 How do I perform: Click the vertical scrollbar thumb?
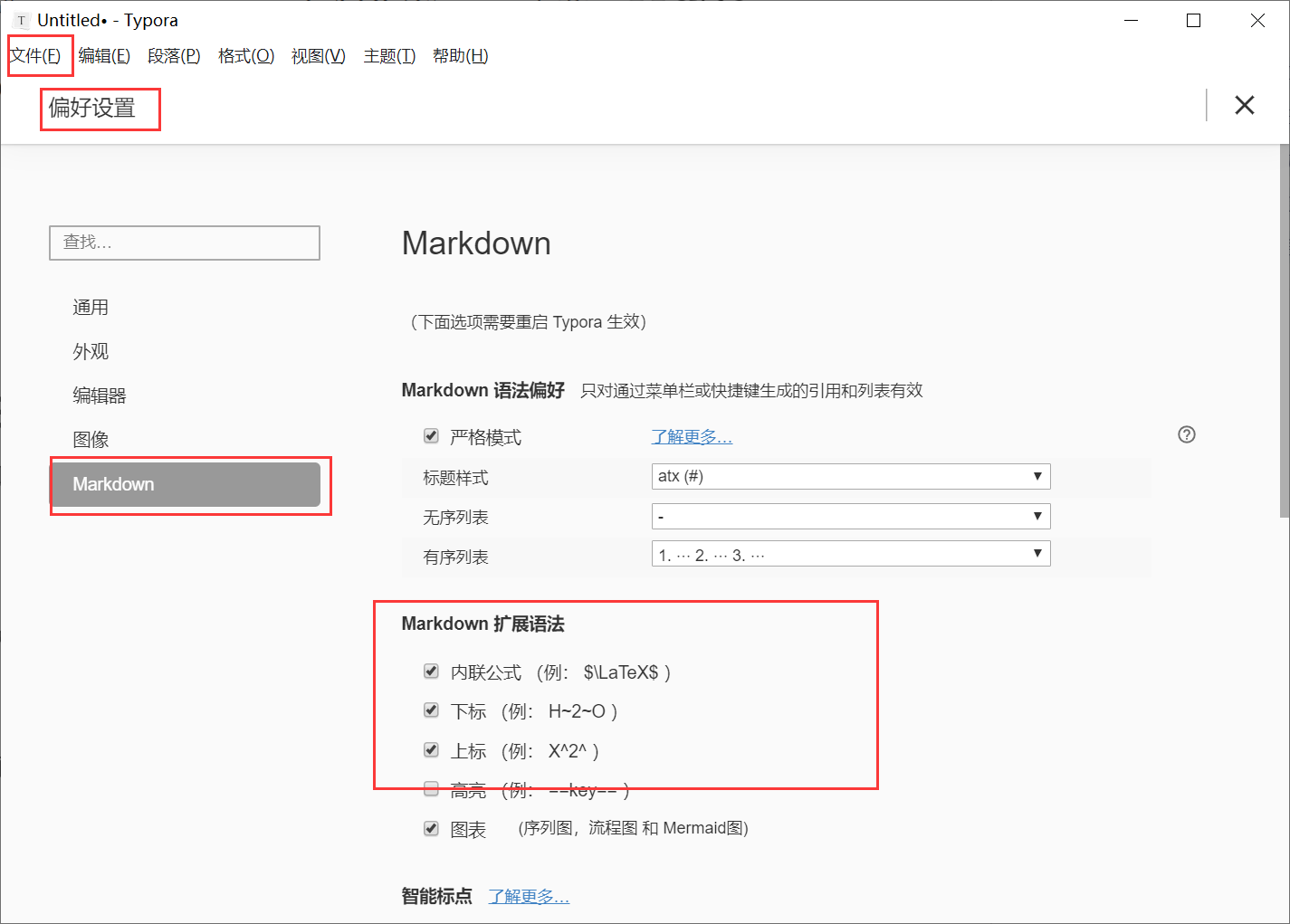tap(1285, 330)
